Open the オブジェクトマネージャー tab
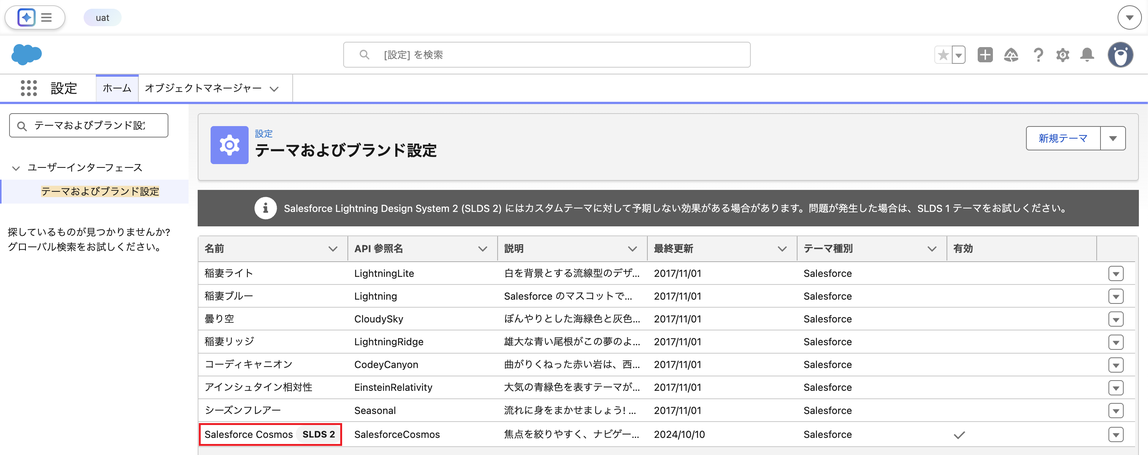 [x=203, y=88]
